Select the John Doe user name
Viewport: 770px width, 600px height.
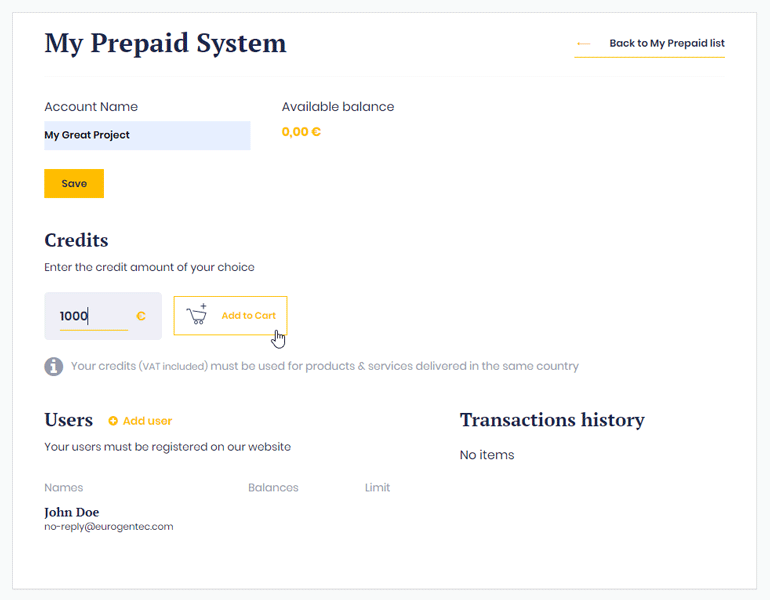pos(72,512)
